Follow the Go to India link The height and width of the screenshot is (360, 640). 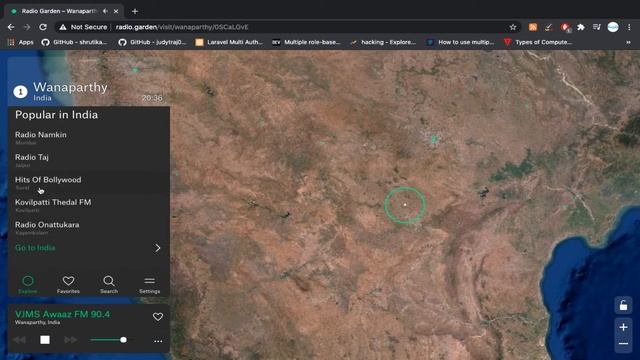35,248
